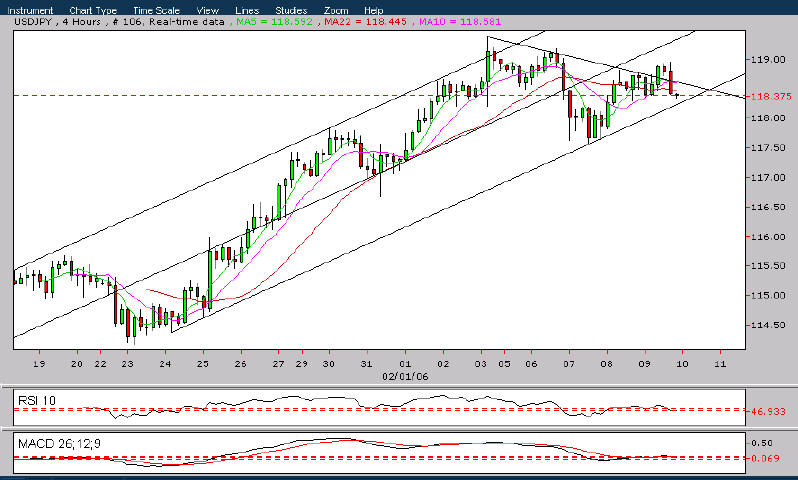Click date axis label 03
Image resolution: width=798 pixels, height=480 pixels.
[x=480, y=364]
